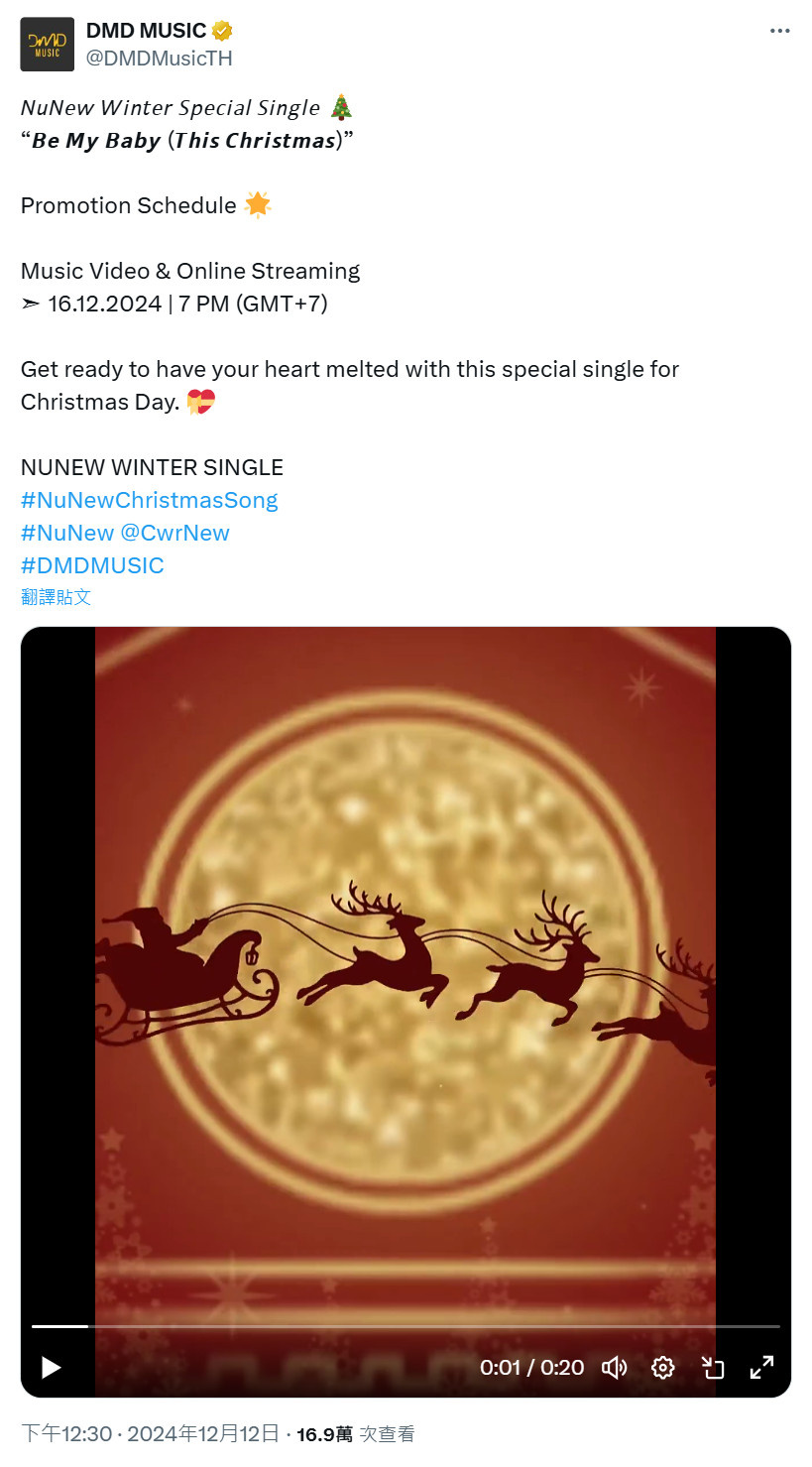Click the 0:01 / 0:20 time display

point(532,1368)
